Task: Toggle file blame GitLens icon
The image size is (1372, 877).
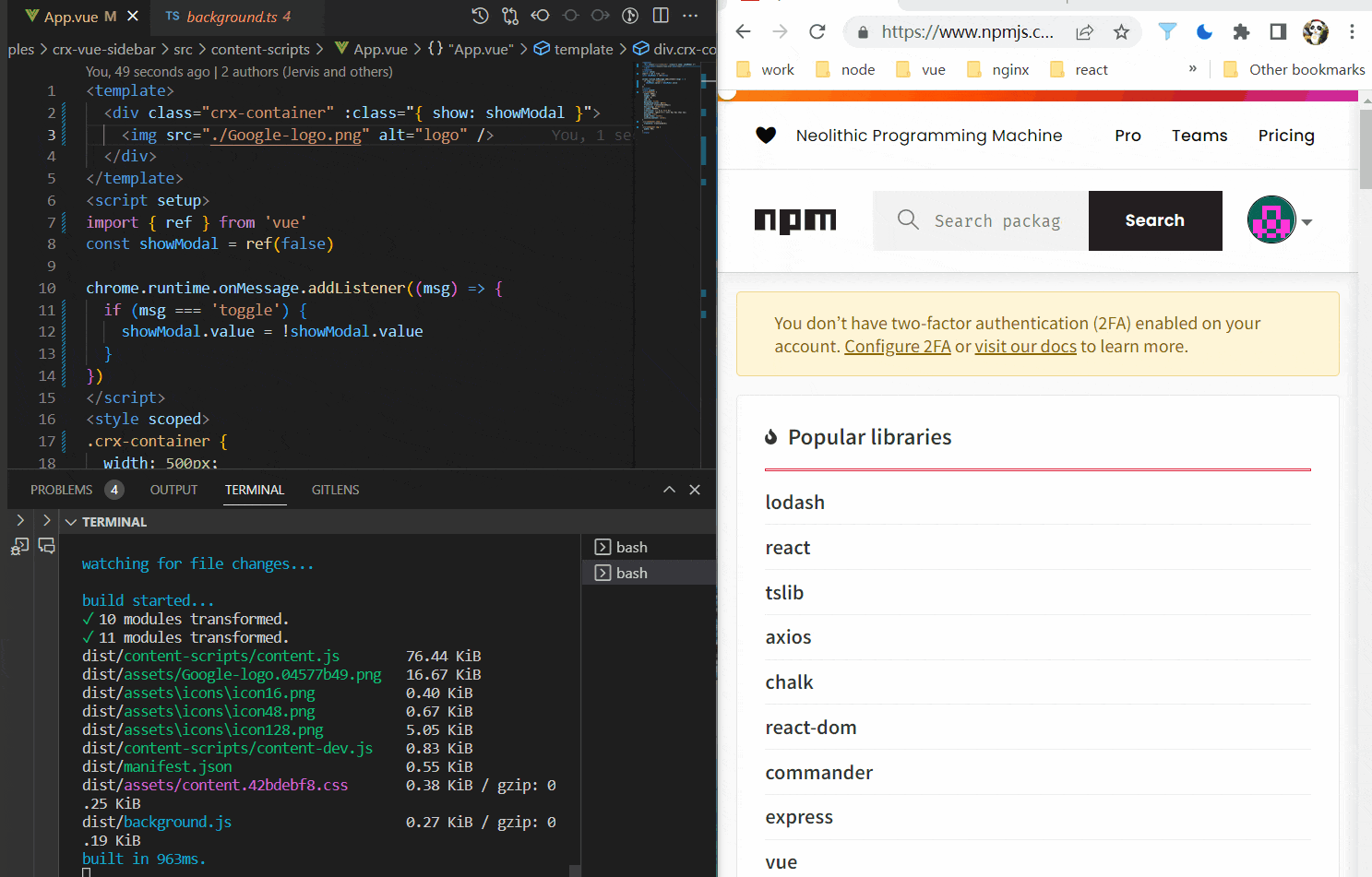Action: [630, 16]
